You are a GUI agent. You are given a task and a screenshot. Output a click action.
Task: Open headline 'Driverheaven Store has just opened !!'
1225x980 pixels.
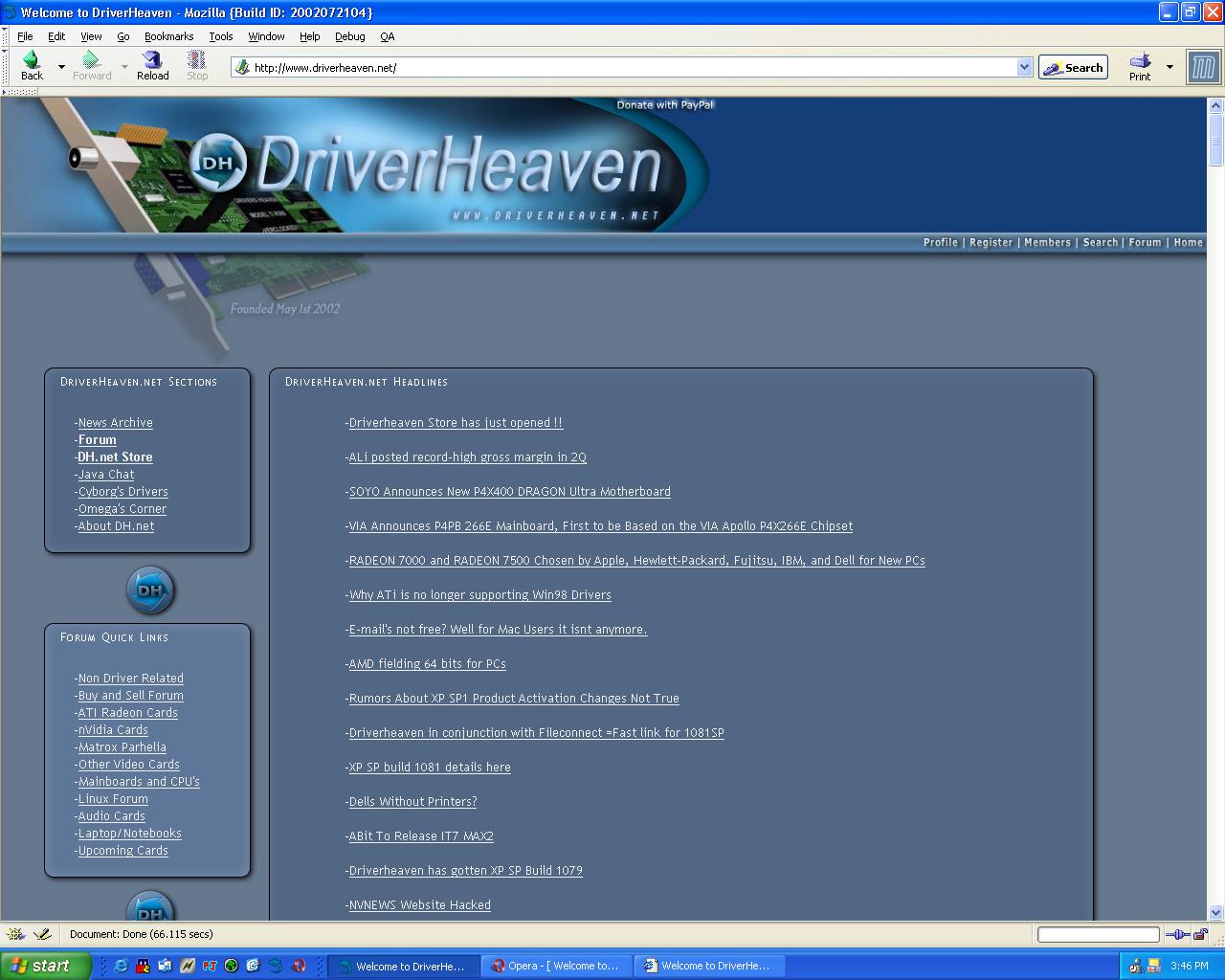pos(456,423)
